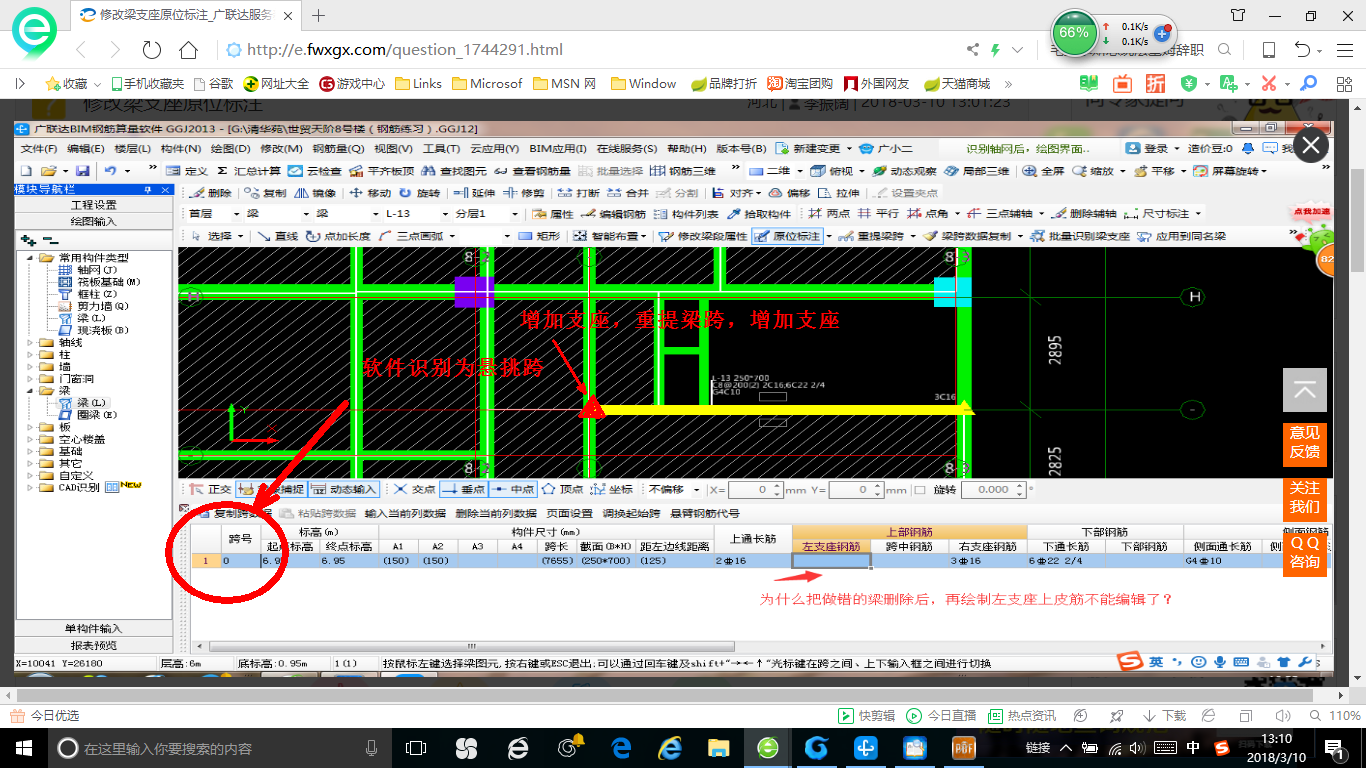The image size is (1366, 768).
Task: Click 编辑钢筋 edit rebar tool
Action: coord(613,214)
